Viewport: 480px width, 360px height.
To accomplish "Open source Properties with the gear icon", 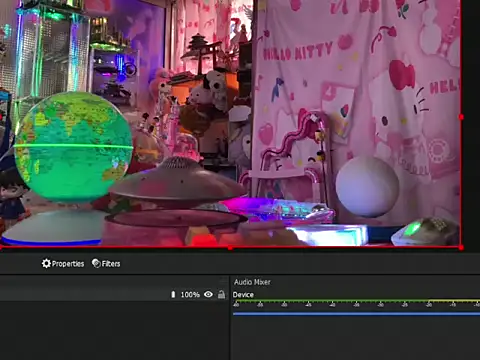I will click(63, 264).
